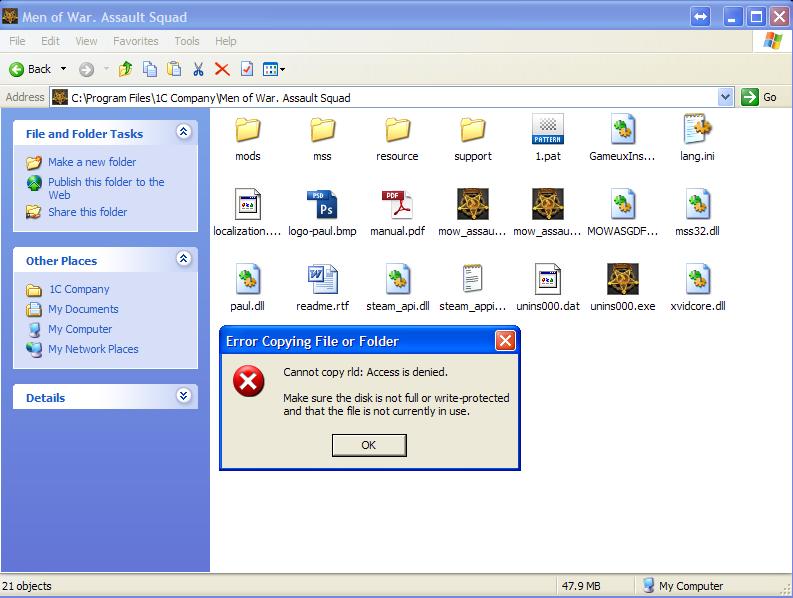This screenshot has height=598, width=793.
Task: Click the Cut scissors toolbar icon
Action: coord(198,69)
